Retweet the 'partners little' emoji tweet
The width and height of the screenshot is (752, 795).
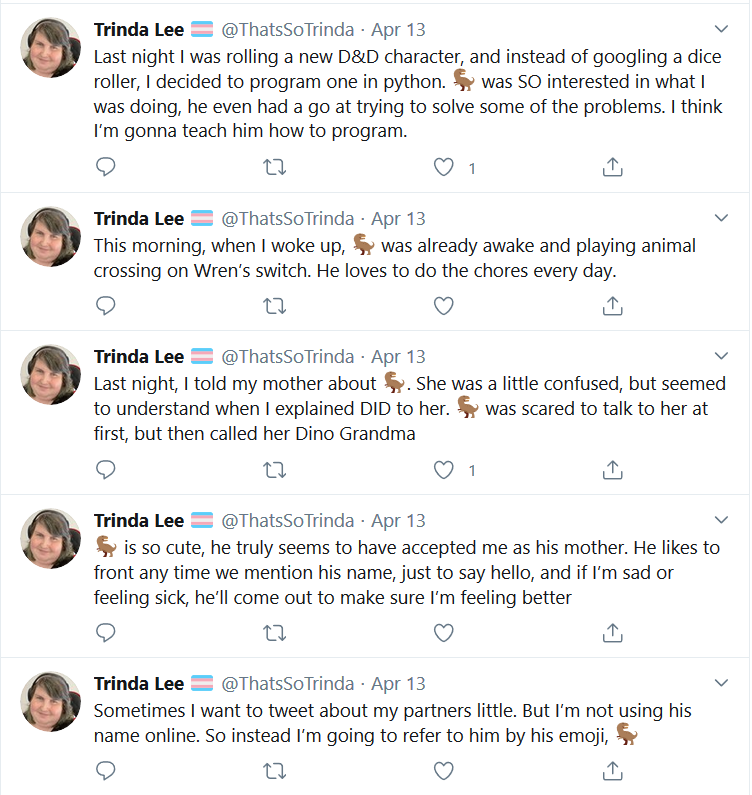click(x=274, y=771)
